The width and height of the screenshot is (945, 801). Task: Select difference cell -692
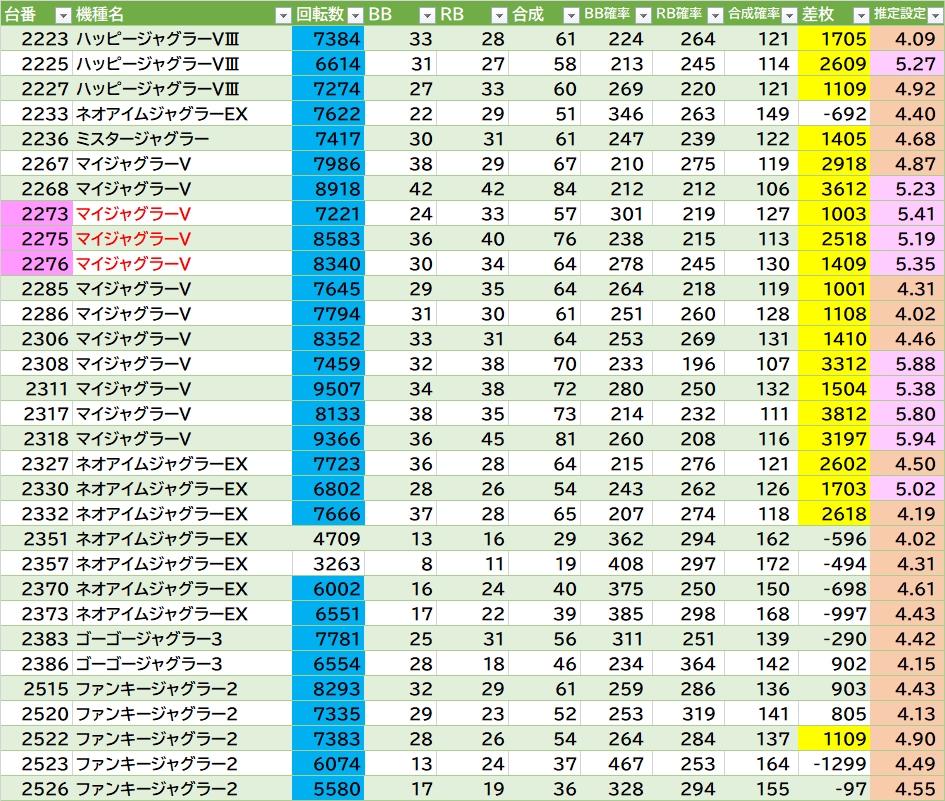[834, 113]
